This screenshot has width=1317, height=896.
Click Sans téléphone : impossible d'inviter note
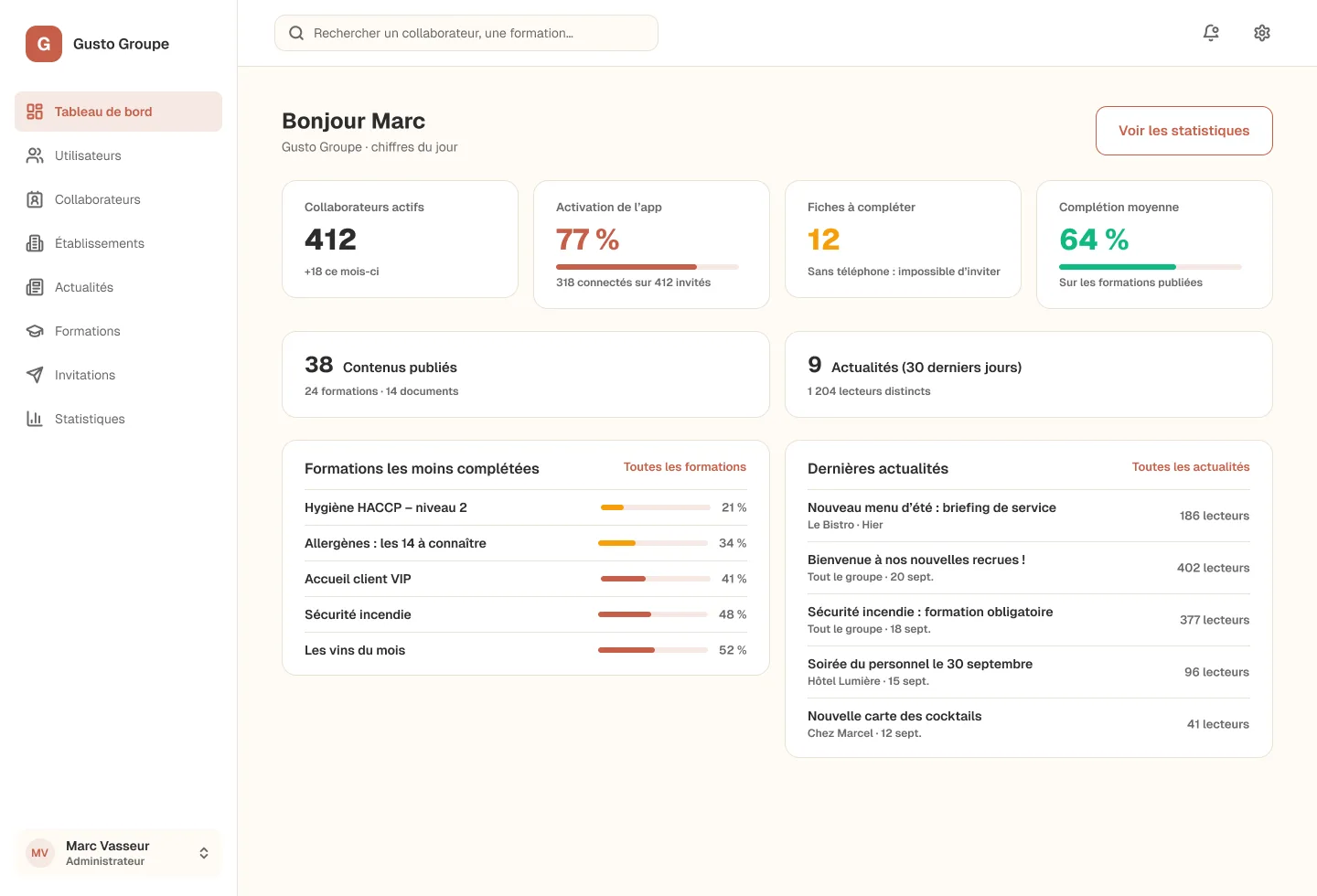904,272
